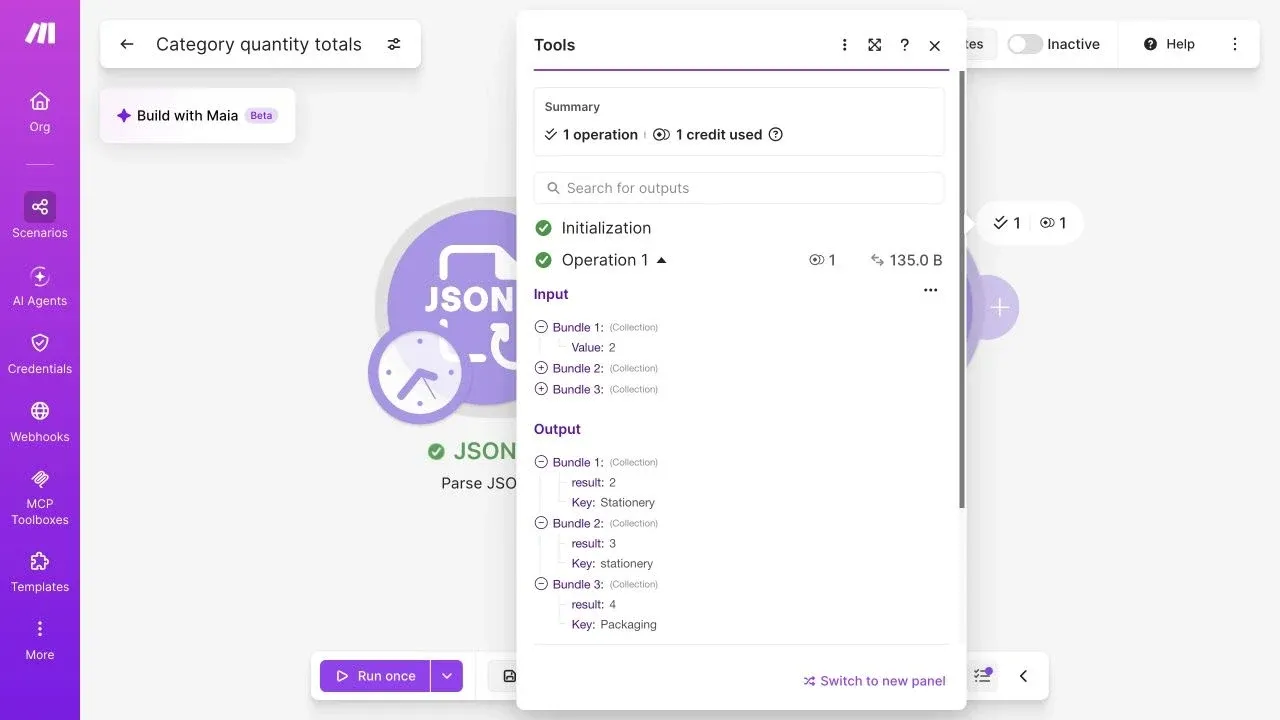The image size is (1280, 720).
Task: Open the notes list icon in bottom toolbar
Action: pyautogui.click(x=983, y=676)
